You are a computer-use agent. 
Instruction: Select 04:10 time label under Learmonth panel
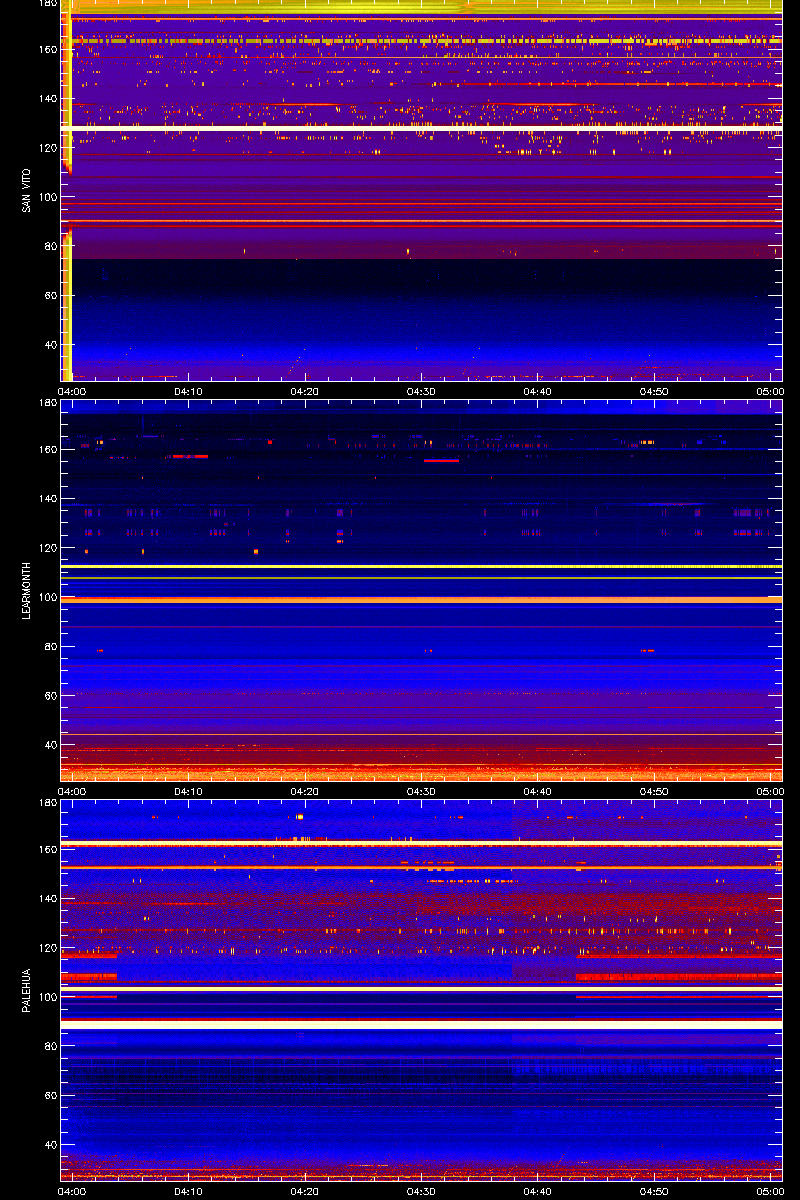(189, 791)
